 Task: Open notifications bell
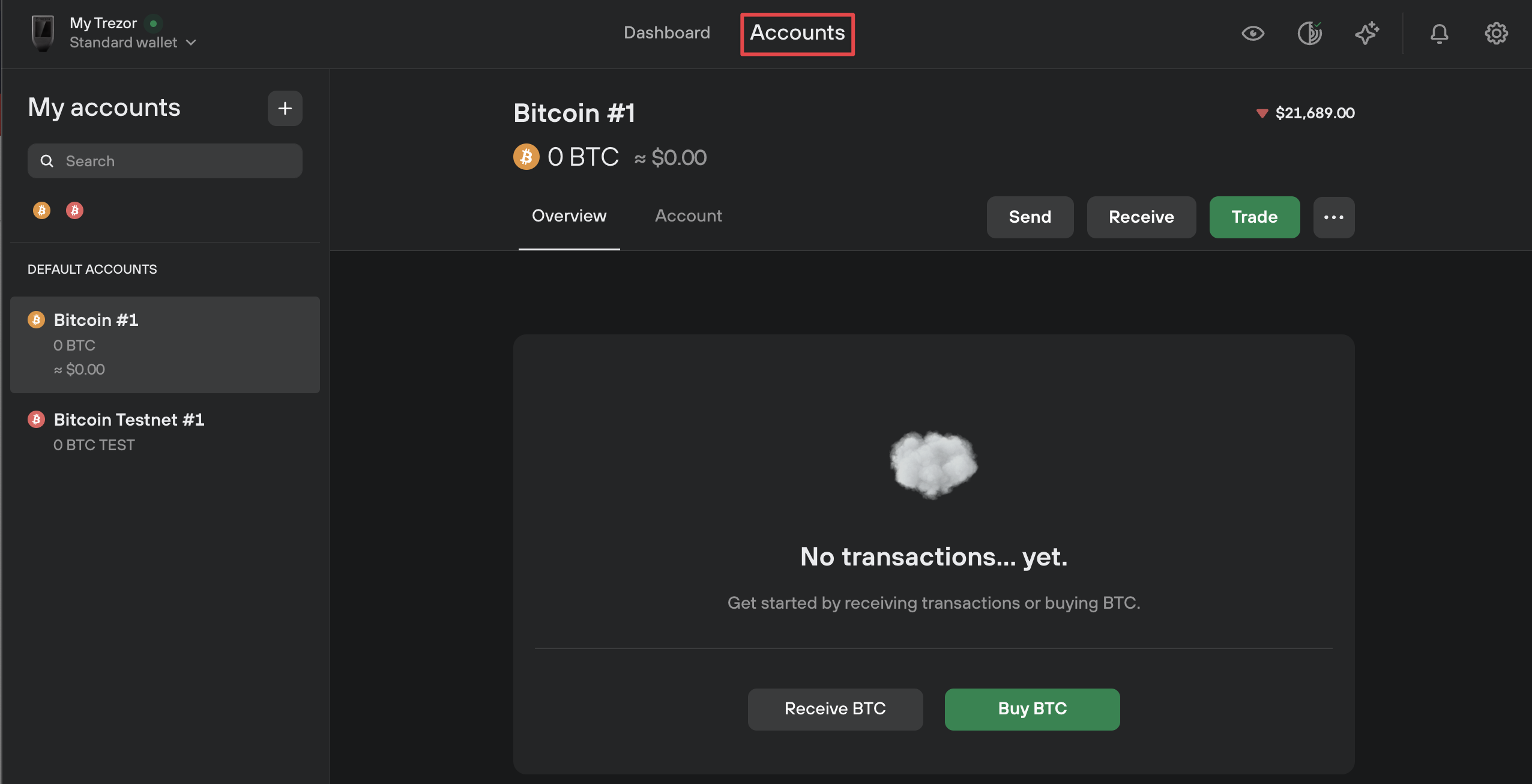[1439, 33]
